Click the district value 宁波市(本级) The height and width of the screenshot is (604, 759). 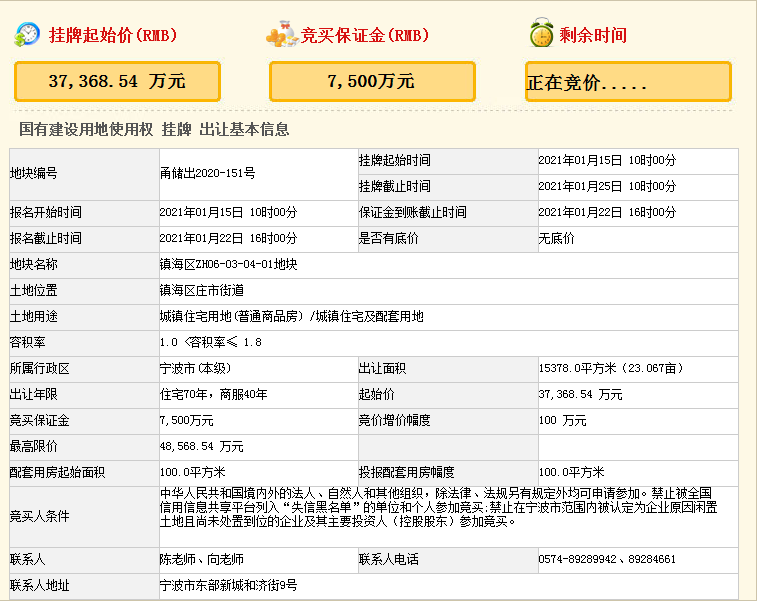point(194,368)
